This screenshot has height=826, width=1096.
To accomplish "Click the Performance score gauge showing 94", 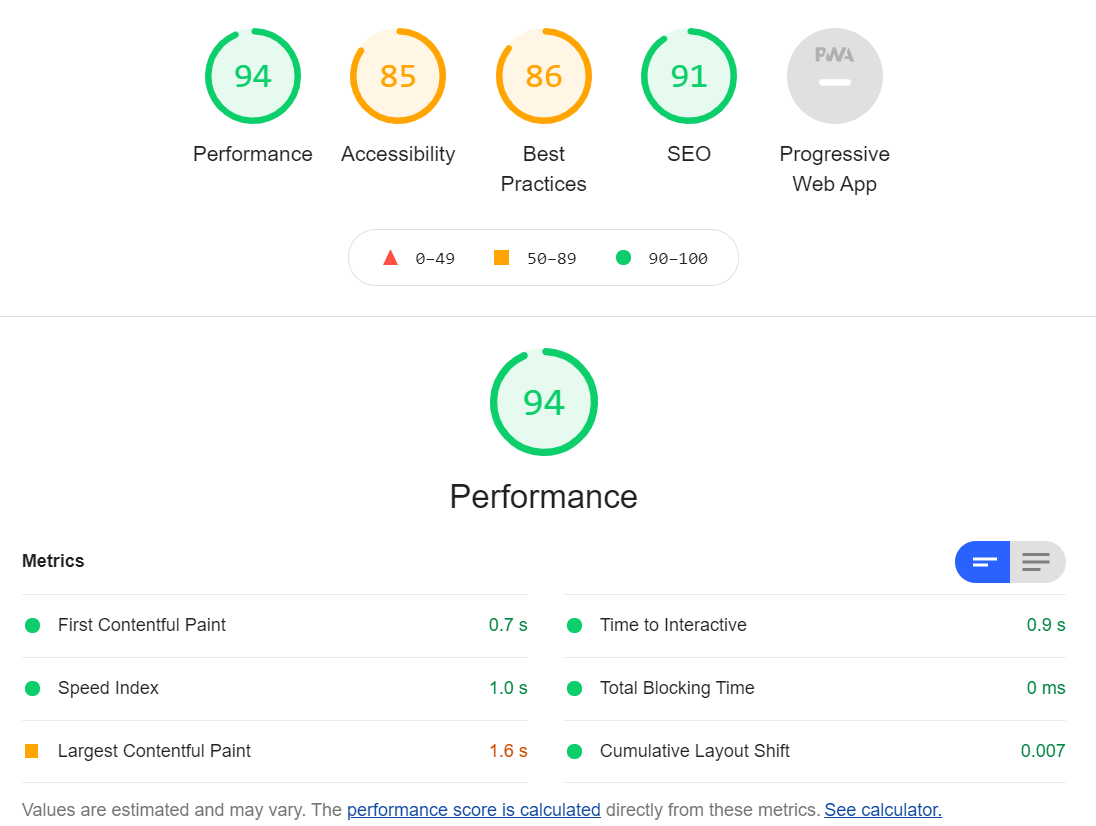I will [252, 76].
